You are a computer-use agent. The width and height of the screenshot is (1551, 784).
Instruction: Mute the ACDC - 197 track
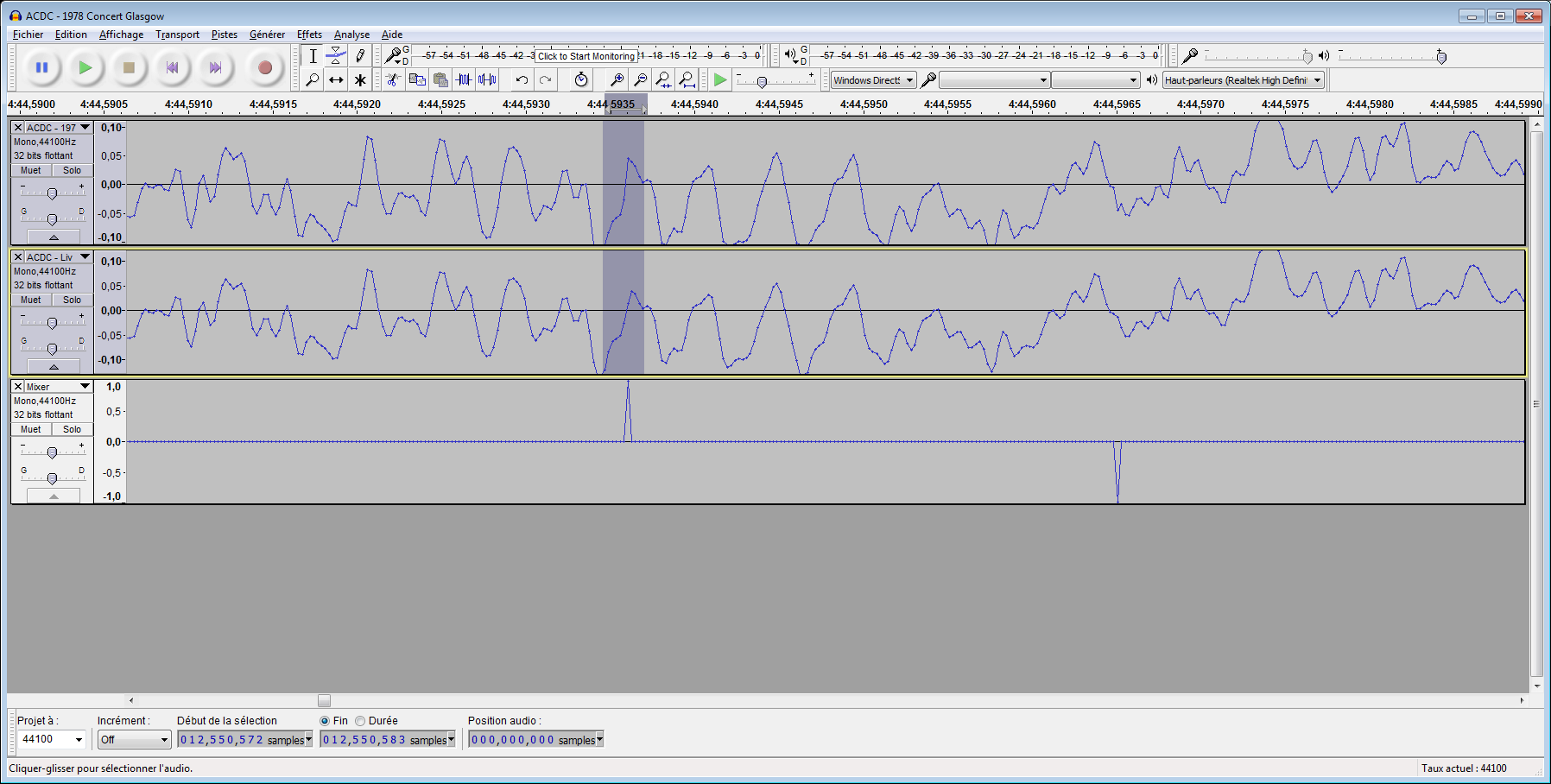31,170
